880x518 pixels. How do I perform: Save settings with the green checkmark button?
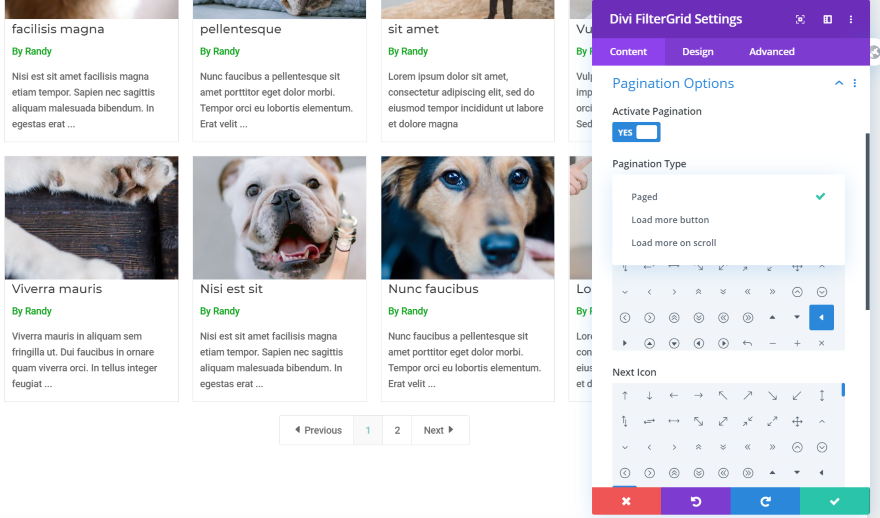pyautogui.click(x=835, y=501)
